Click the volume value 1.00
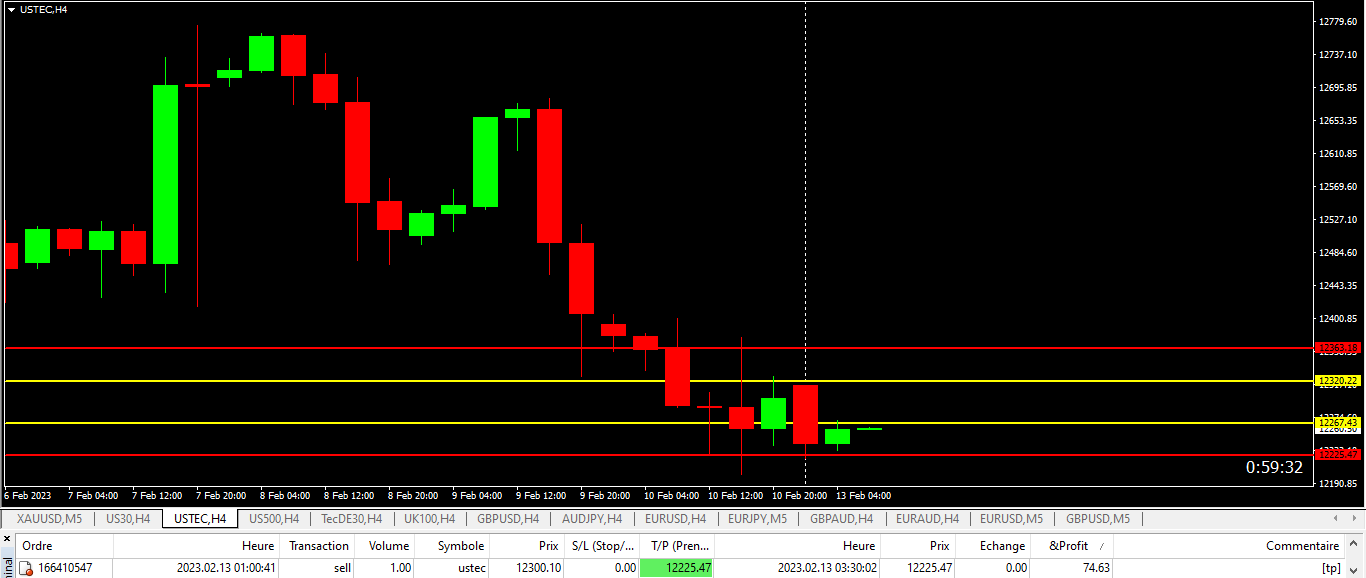The width and height of the screenshot is (1366, 578). point(400,568)
